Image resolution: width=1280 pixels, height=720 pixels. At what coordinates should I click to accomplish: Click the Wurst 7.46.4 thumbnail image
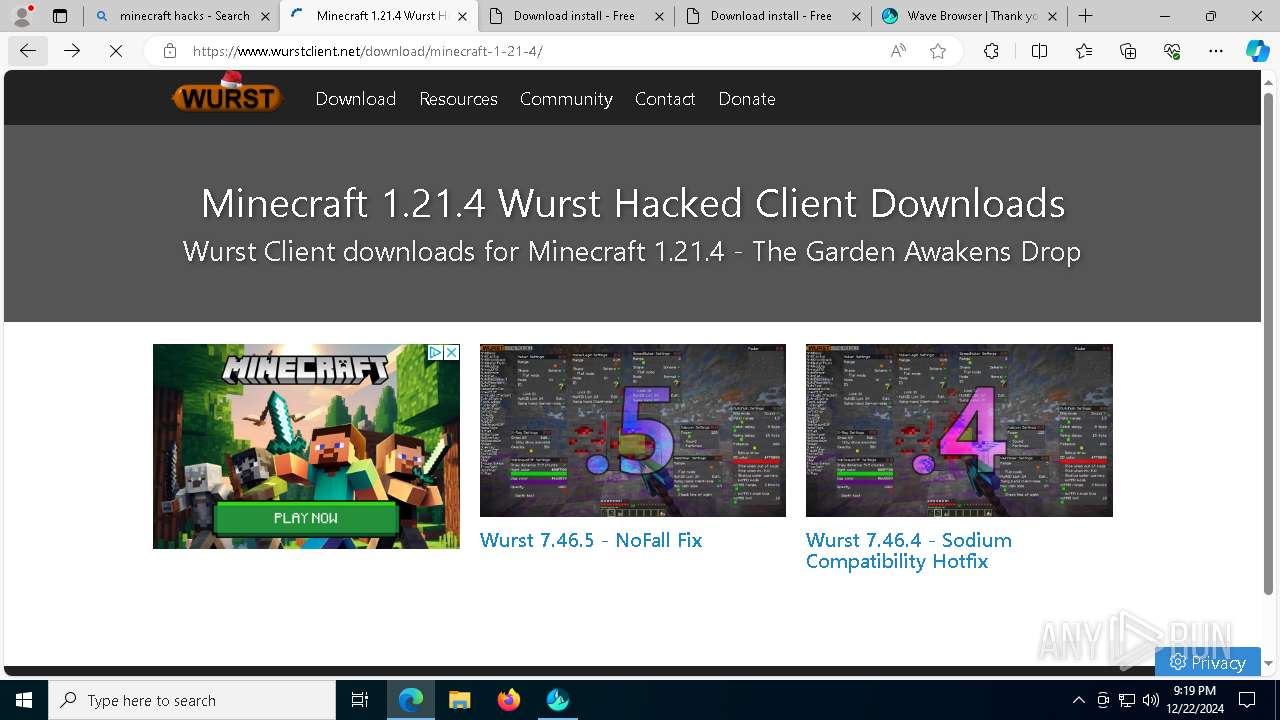pos(959,430)
